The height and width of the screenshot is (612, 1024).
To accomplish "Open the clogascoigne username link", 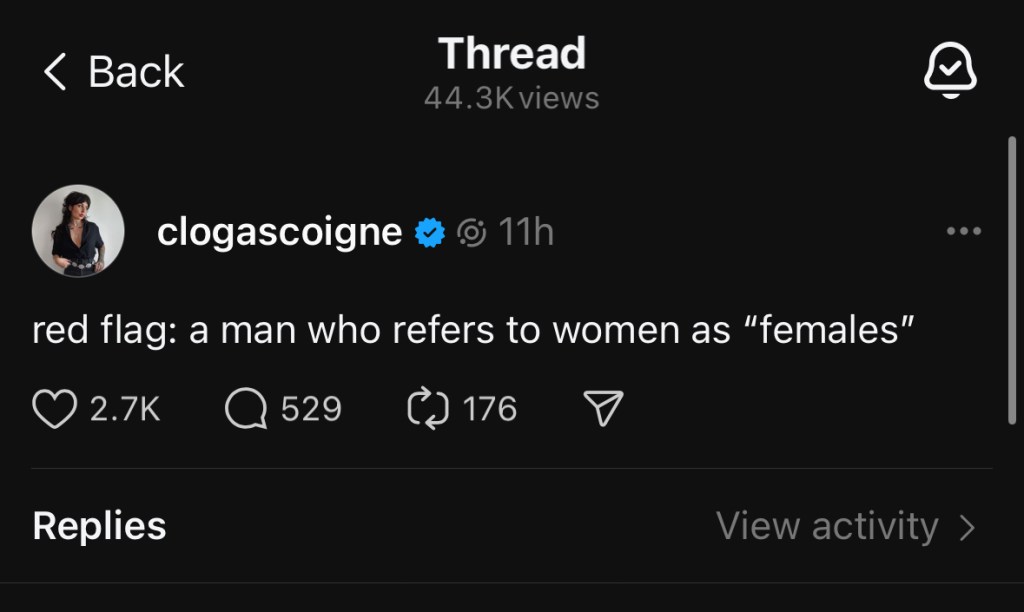I will click(x=280, y=232).
